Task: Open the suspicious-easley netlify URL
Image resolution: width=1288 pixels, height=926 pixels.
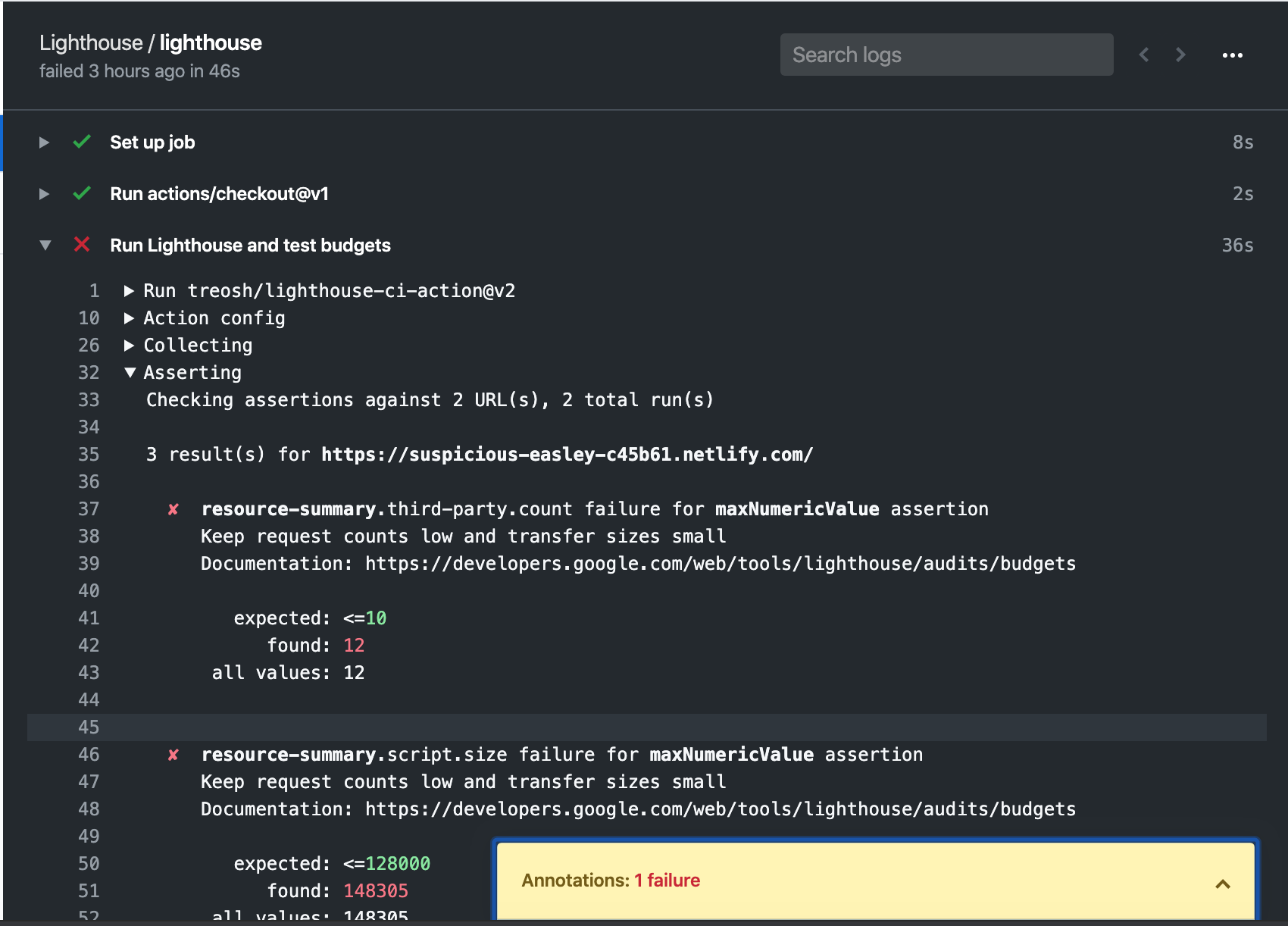Action: (x=567, y=455)
